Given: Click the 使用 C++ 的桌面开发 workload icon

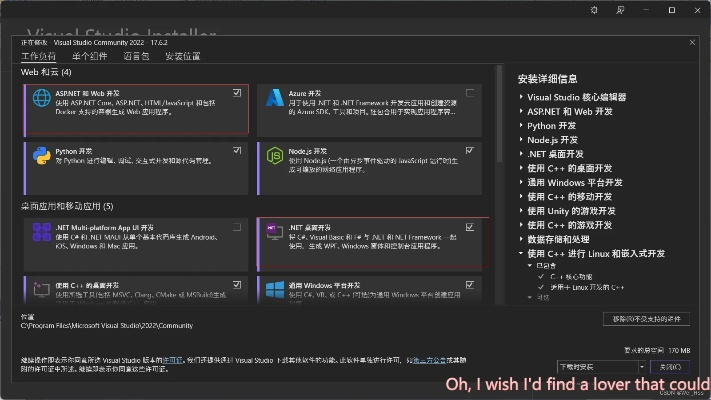Looking at the screenshot, I should pos(42,289).
